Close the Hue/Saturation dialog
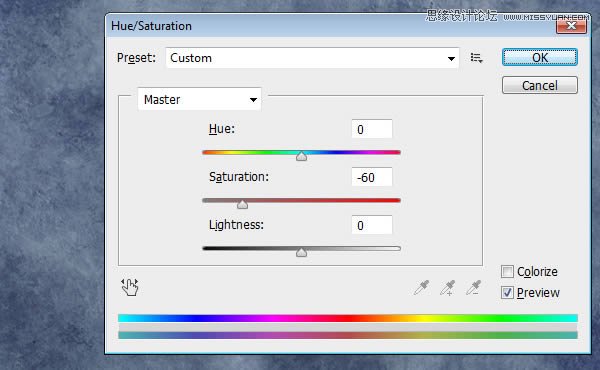 tap(571, 26)
